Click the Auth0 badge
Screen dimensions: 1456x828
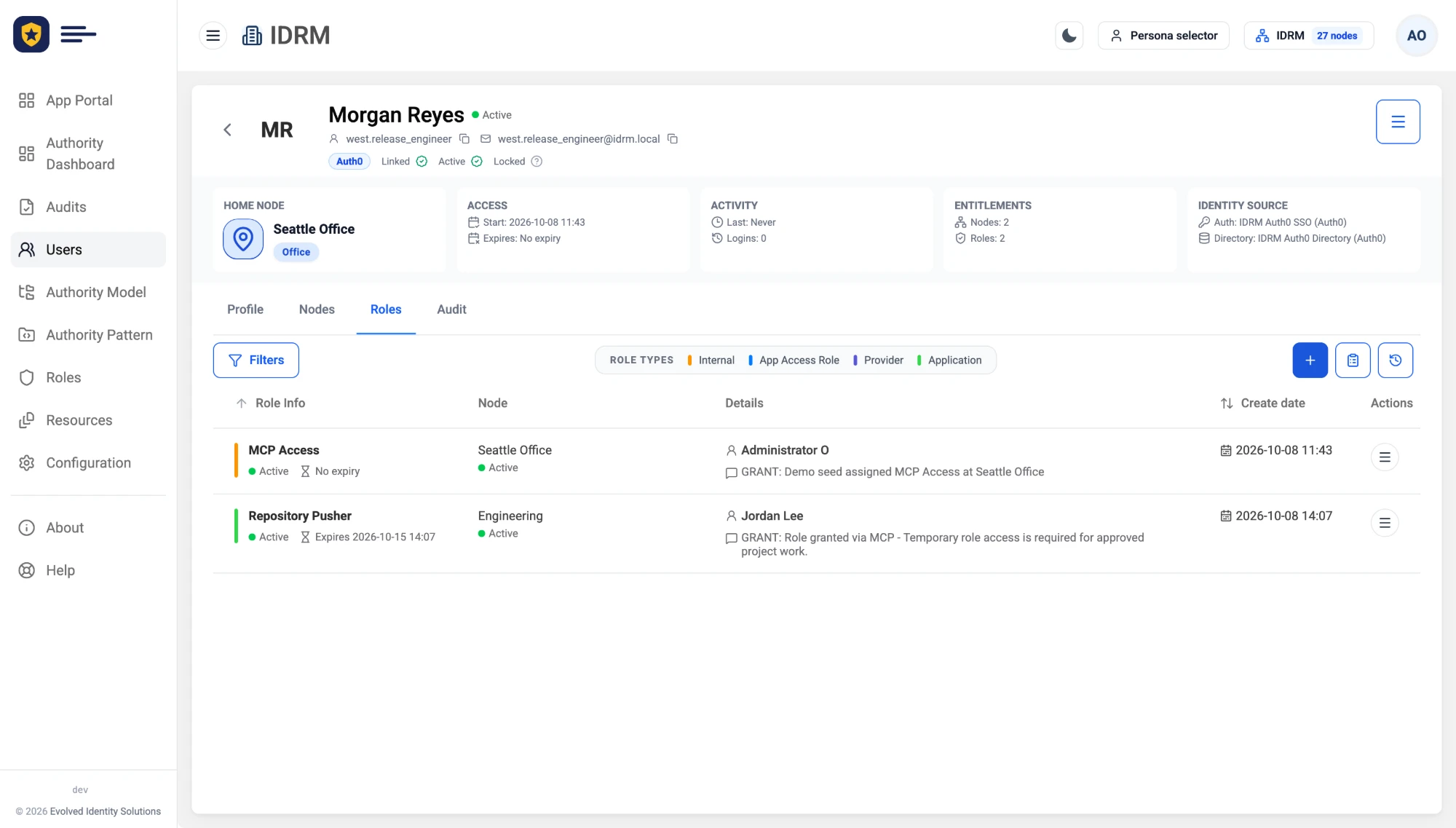[349, 162]
